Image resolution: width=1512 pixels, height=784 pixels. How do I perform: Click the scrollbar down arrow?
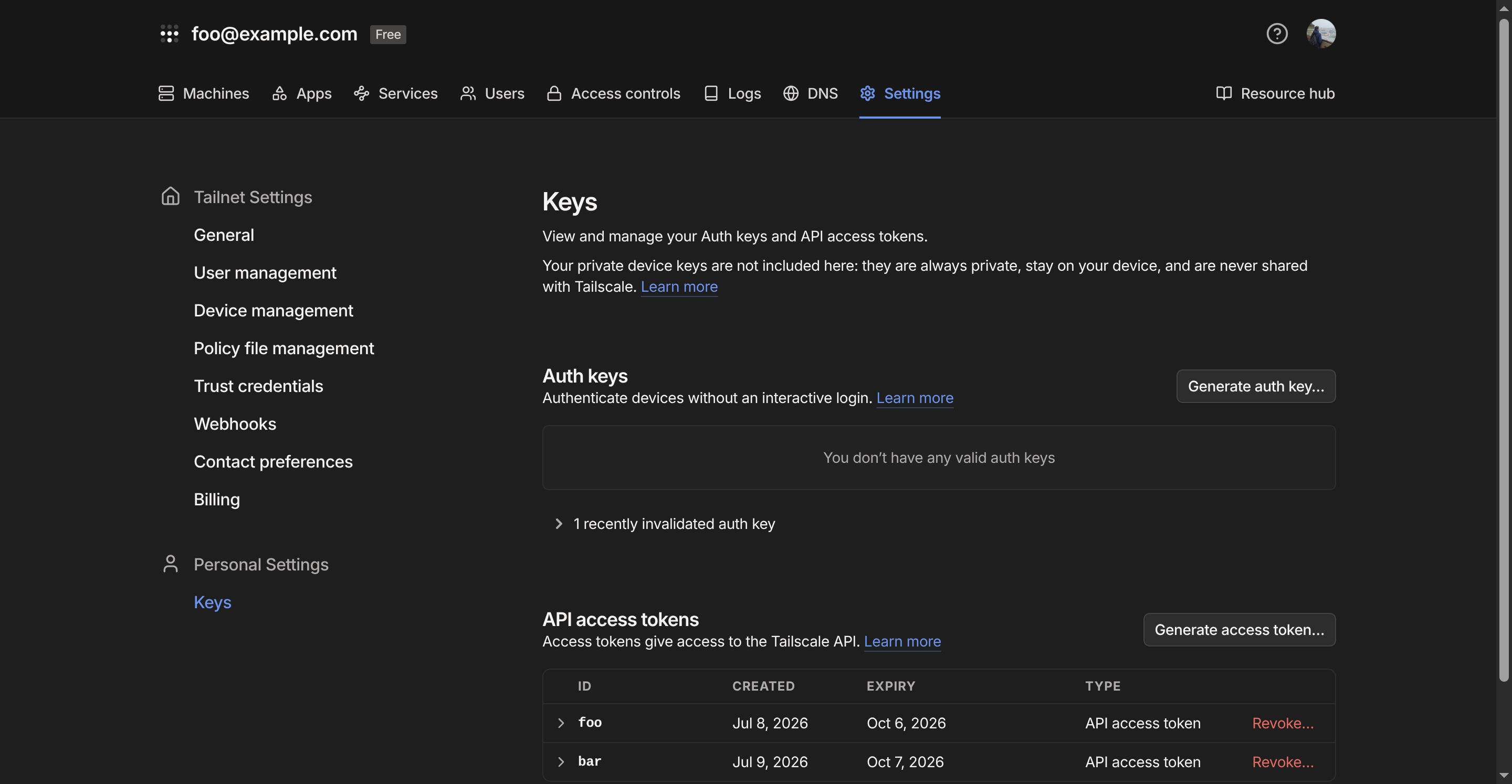click(1504, 776)
